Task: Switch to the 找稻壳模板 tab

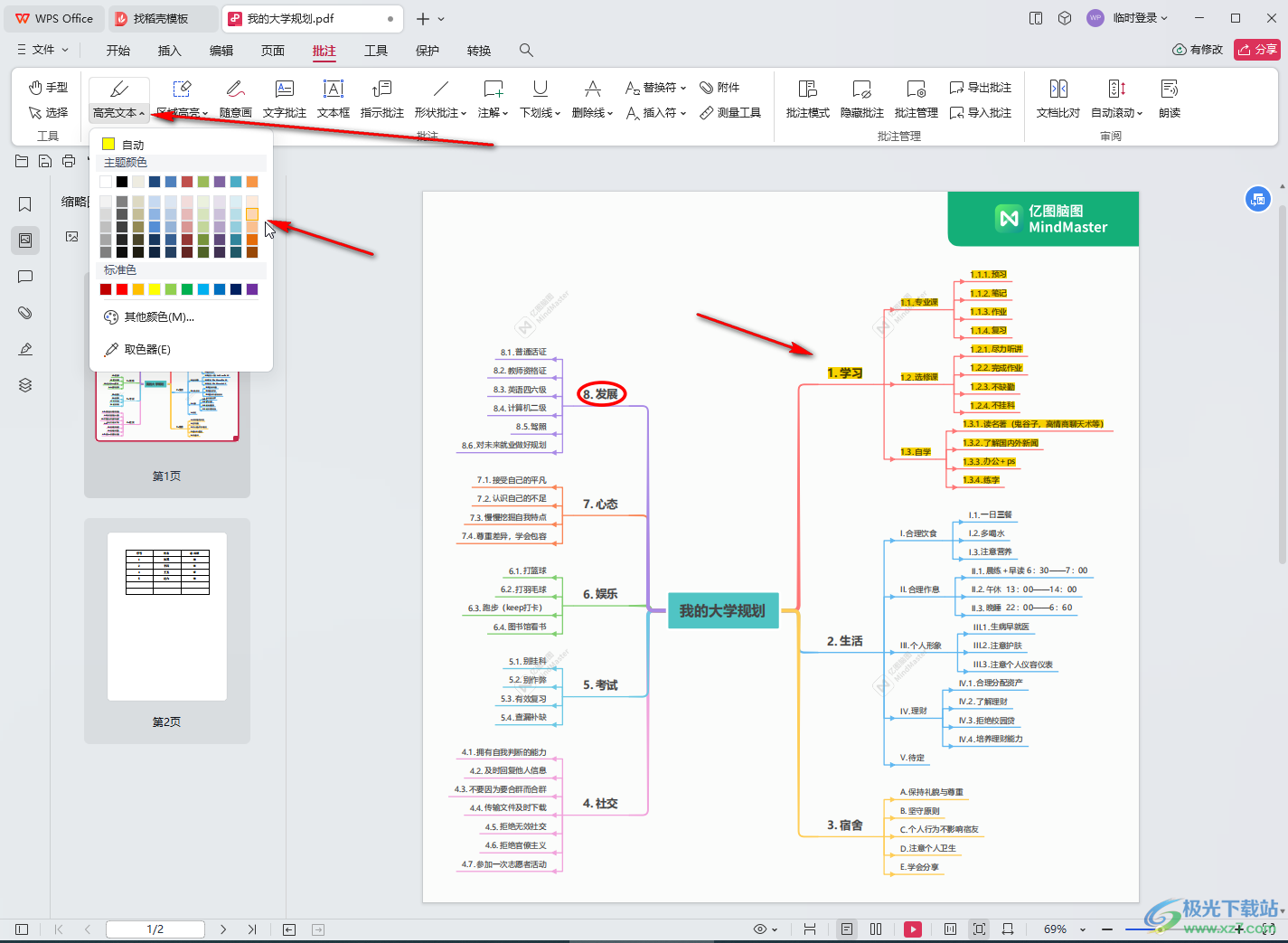Action: [161, 18]
